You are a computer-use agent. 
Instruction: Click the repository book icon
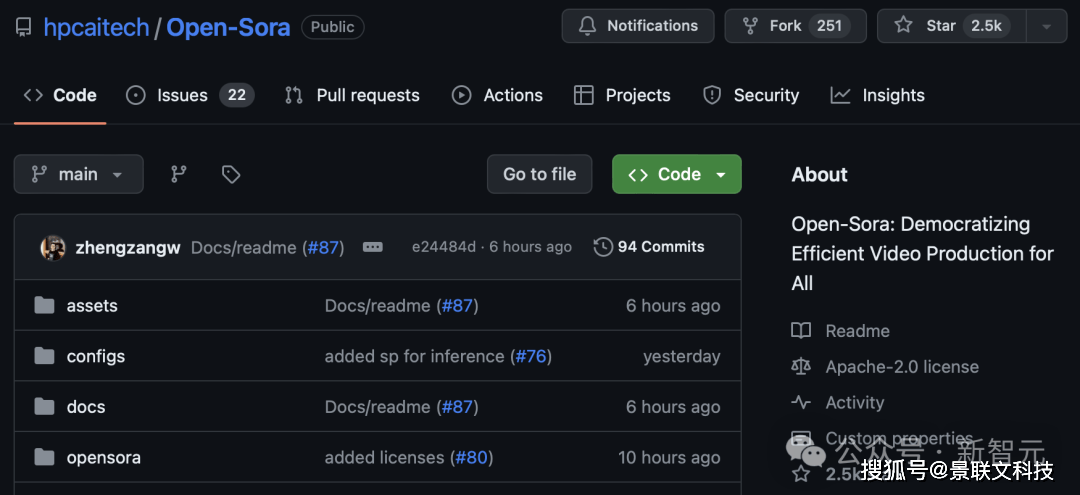click(x=23, y=27)
